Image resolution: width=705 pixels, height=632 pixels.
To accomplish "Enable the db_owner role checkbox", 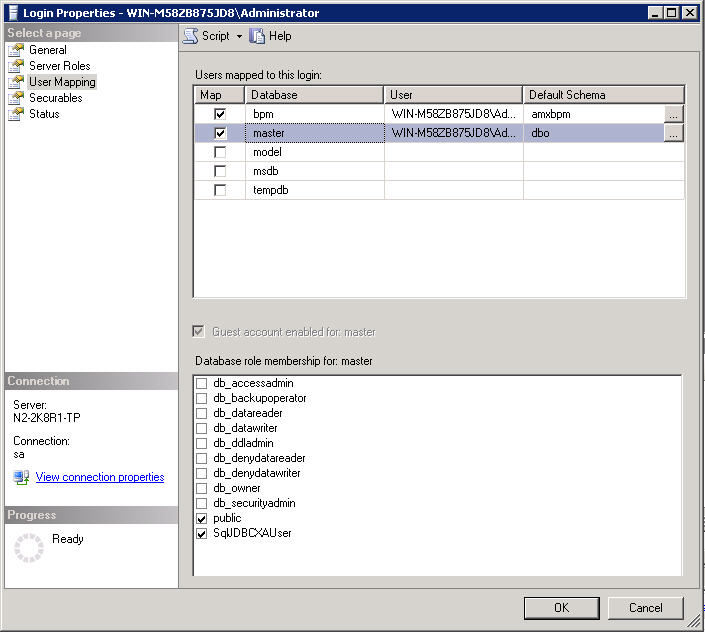I will [202, 489].
